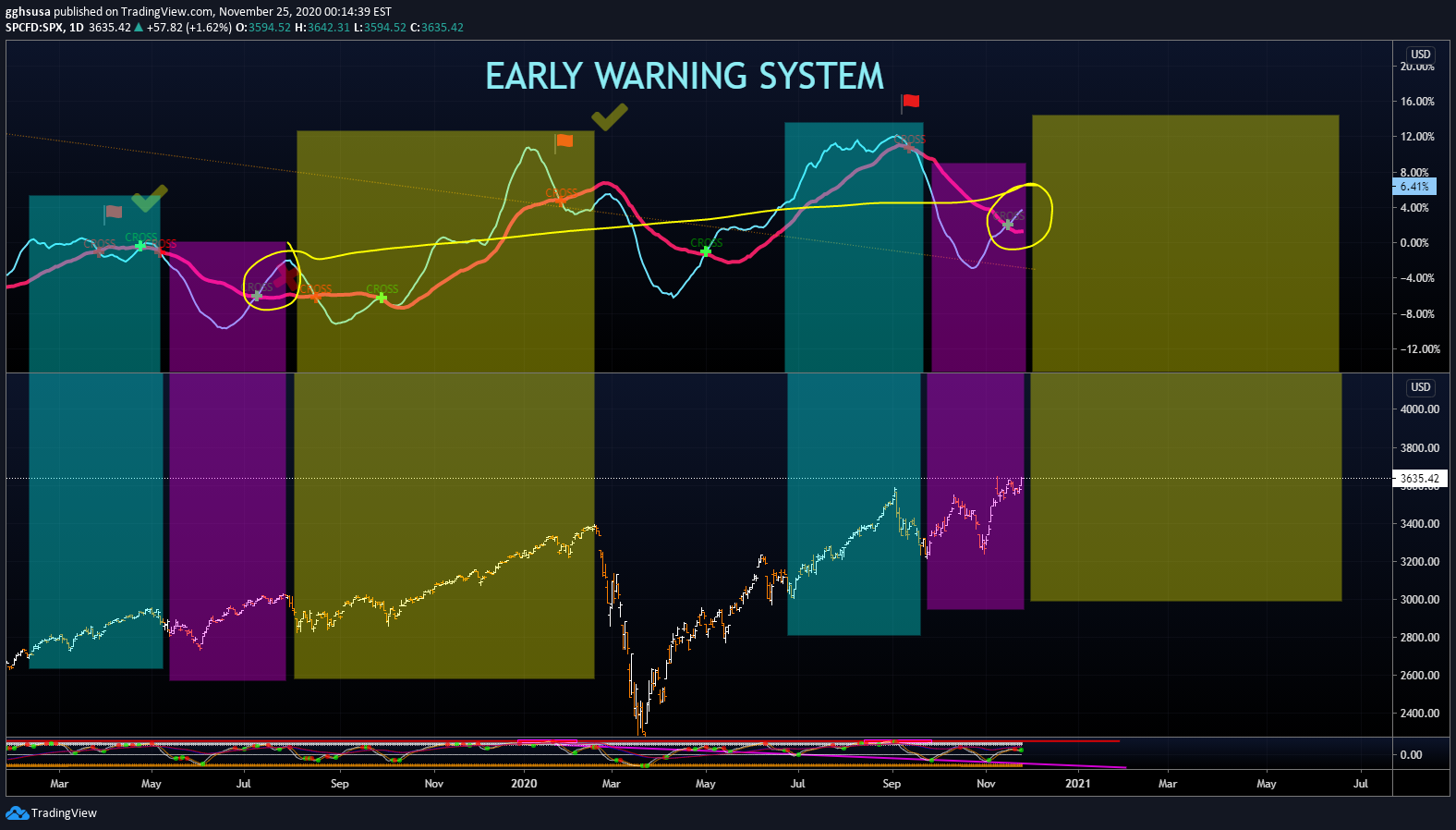Click the gghsusa author name in the header

point(28,12)
